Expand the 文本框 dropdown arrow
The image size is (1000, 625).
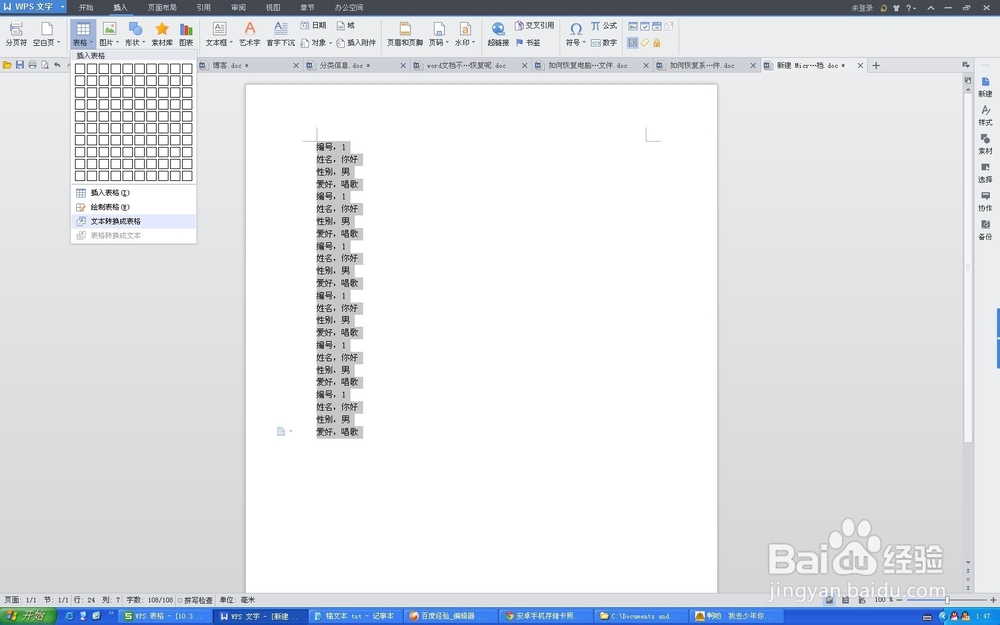(x=231, y=43)
